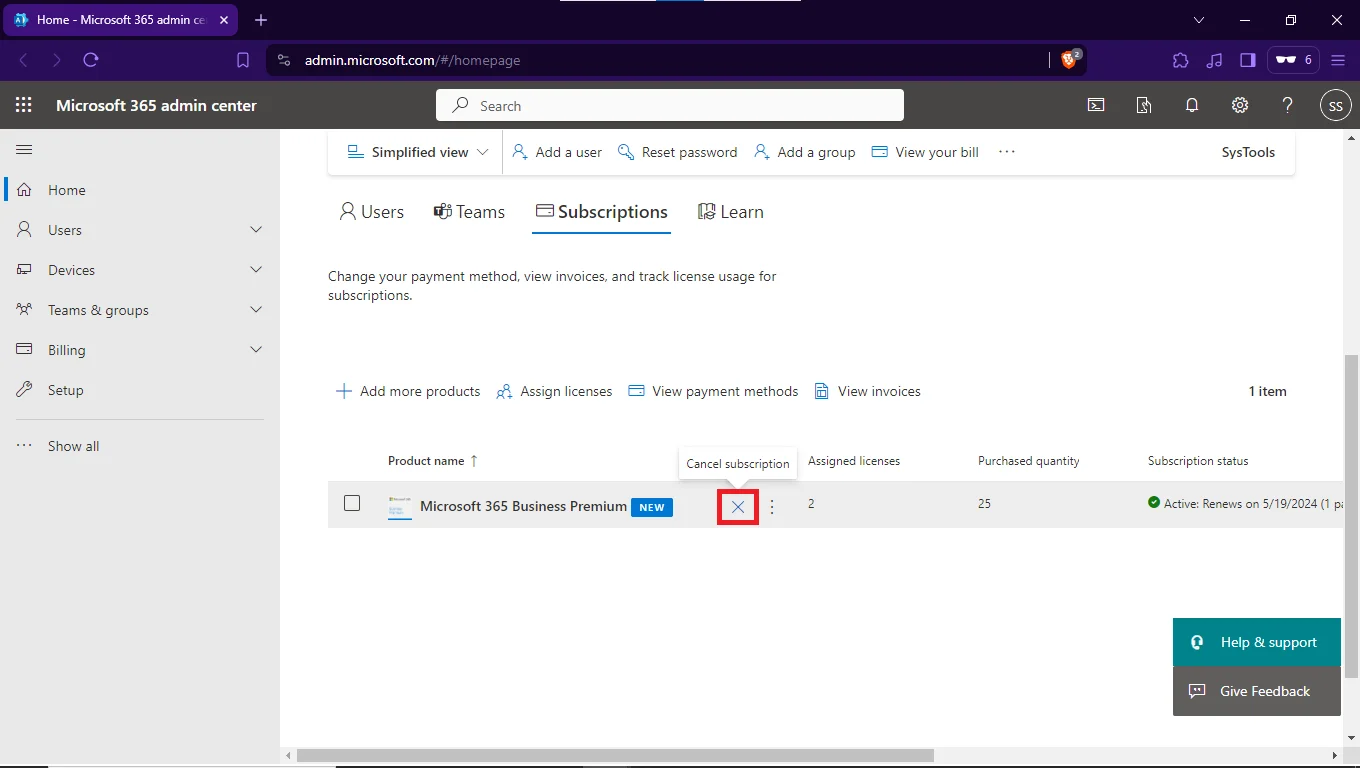This screenshot has height=768, width=1360.
Task: Click the SysTools organization name
Action: click(1248, 152)
